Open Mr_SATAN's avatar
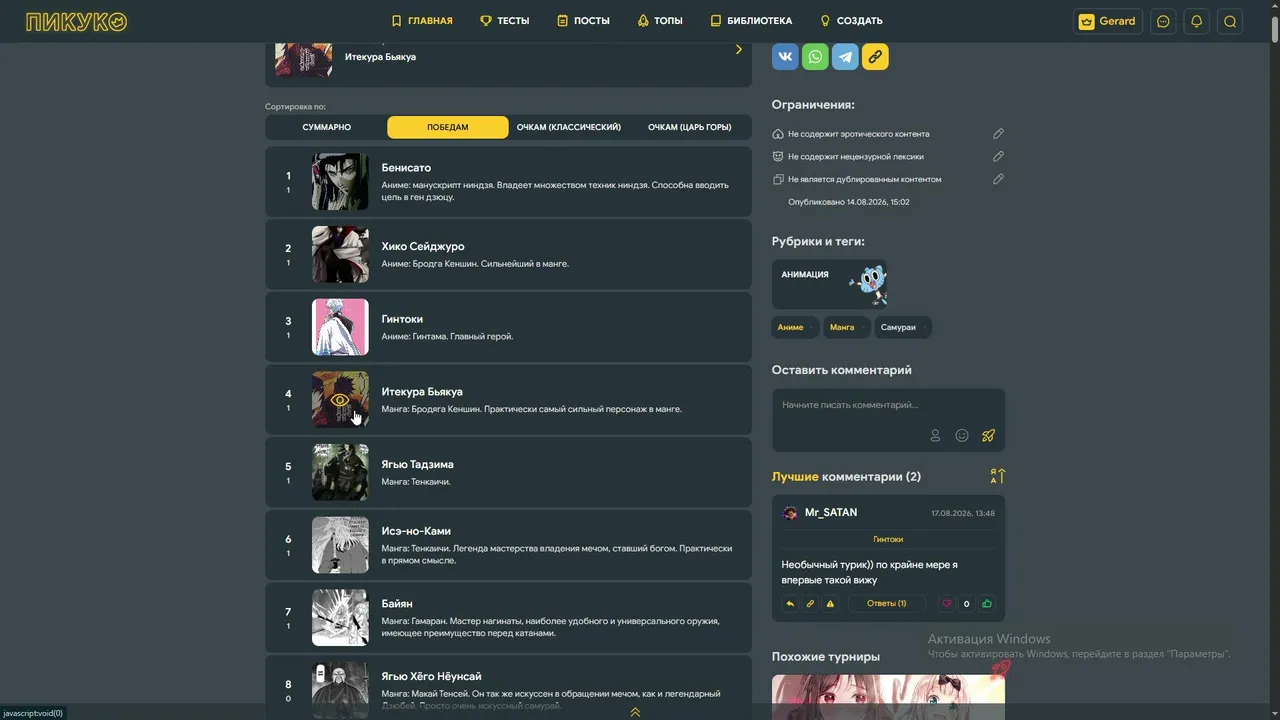1280x720 pixels. click(790, 513)
